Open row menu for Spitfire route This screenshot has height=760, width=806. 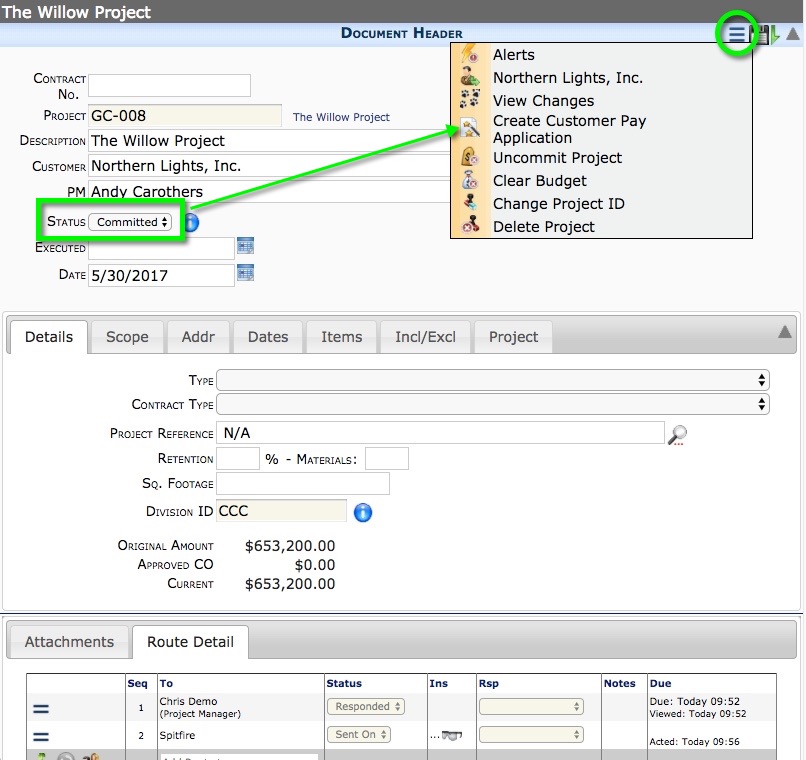point(41,736)
